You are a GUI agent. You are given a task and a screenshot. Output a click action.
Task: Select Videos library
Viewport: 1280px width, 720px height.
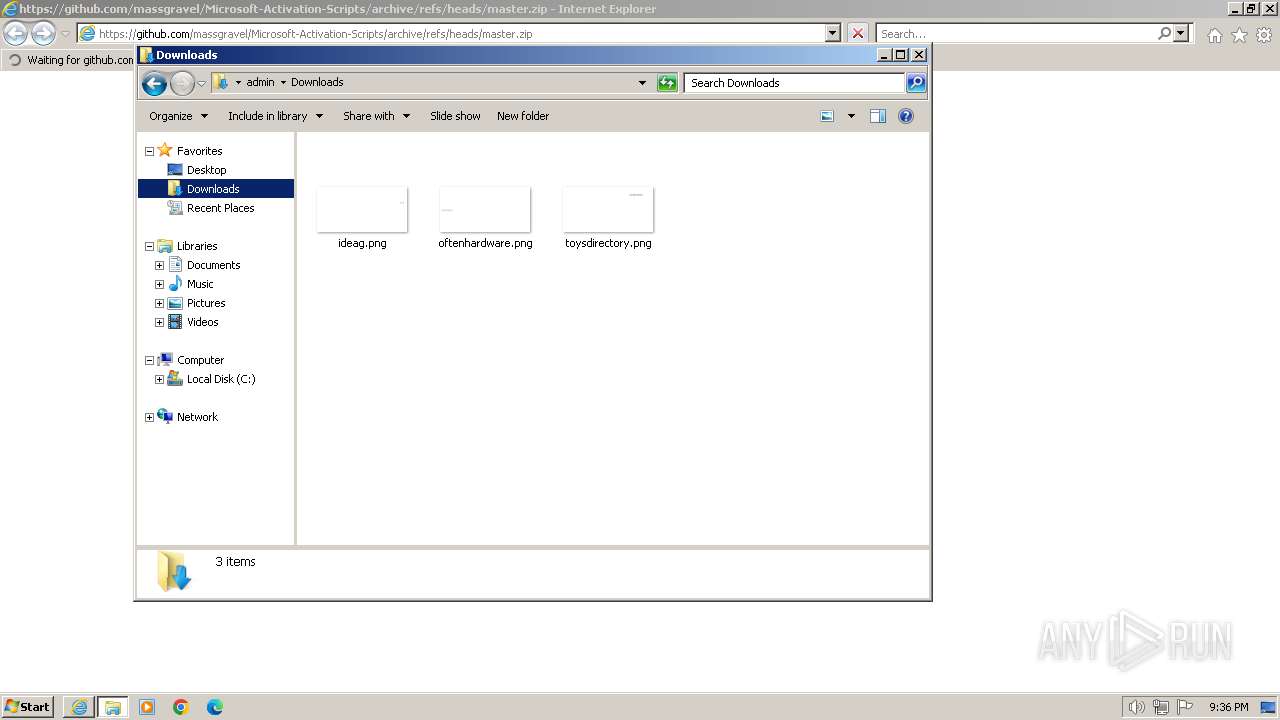[202, 322]
